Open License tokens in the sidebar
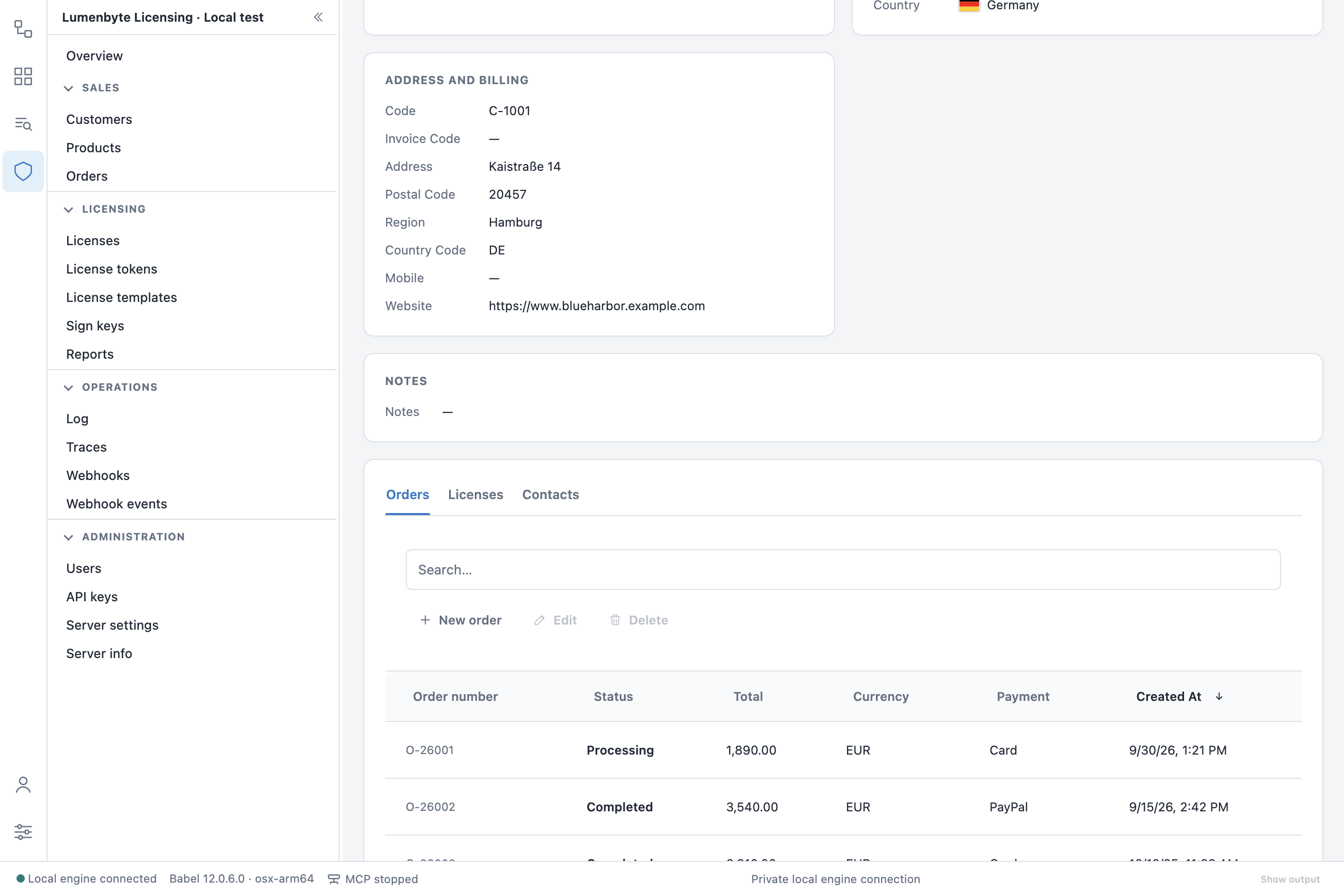 click(x=111, y=268)
